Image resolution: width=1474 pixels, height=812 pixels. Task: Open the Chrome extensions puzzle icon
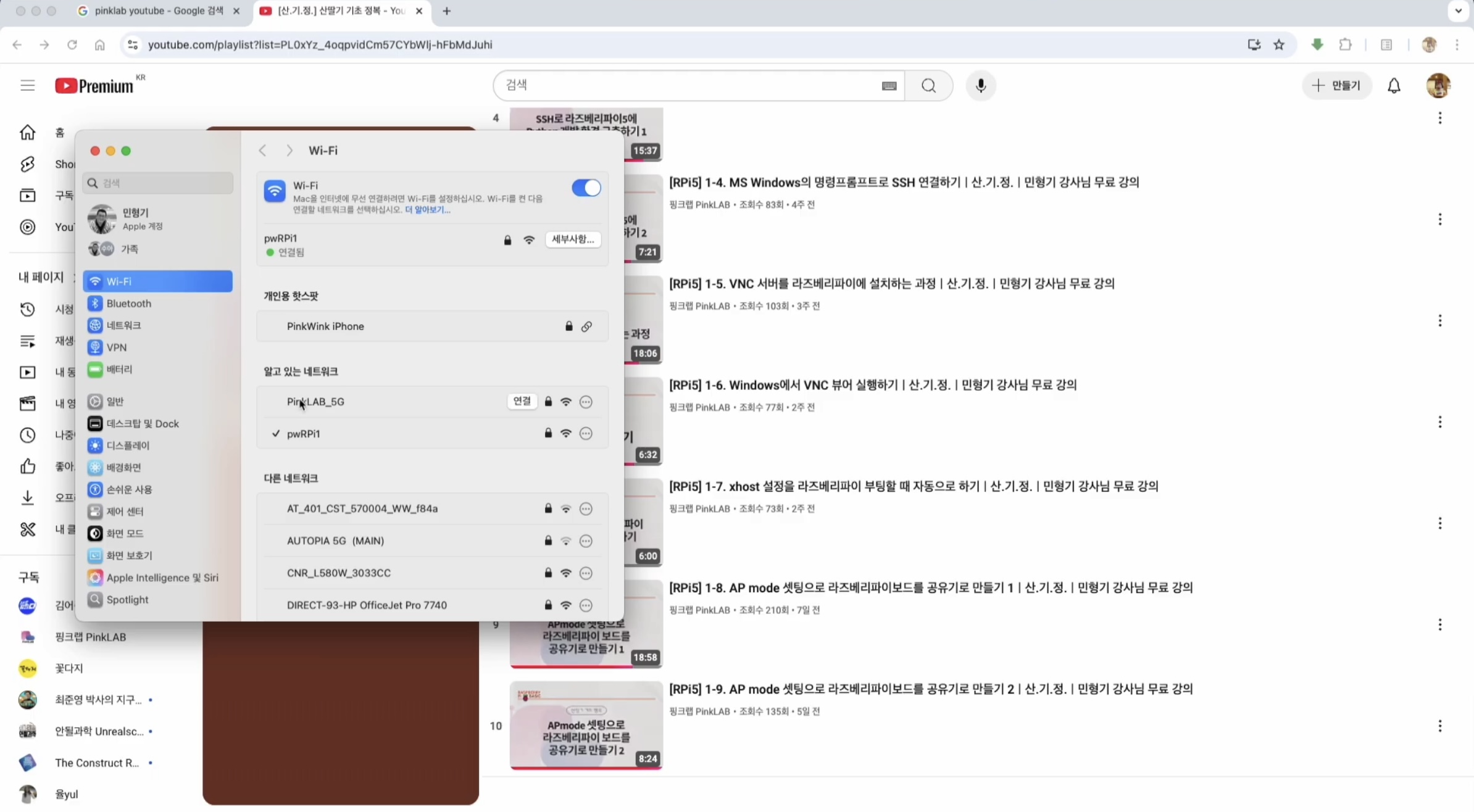[x=1345, y=44]
